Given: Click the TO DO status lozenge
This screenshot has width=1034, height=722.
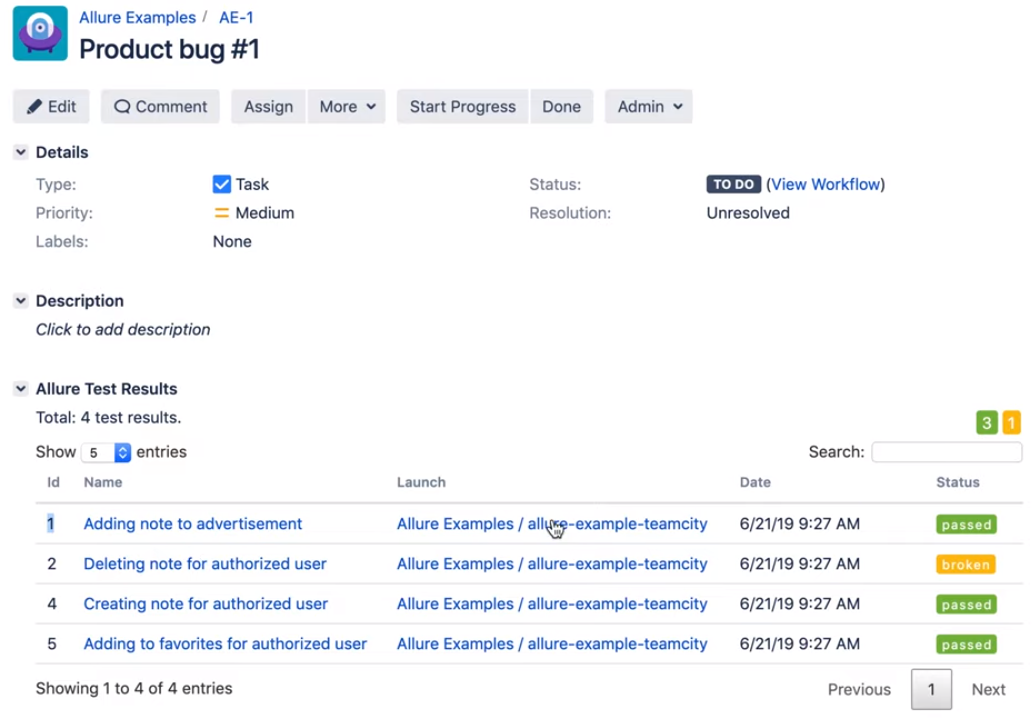Looking at the screenshot, I should point(733,184).
